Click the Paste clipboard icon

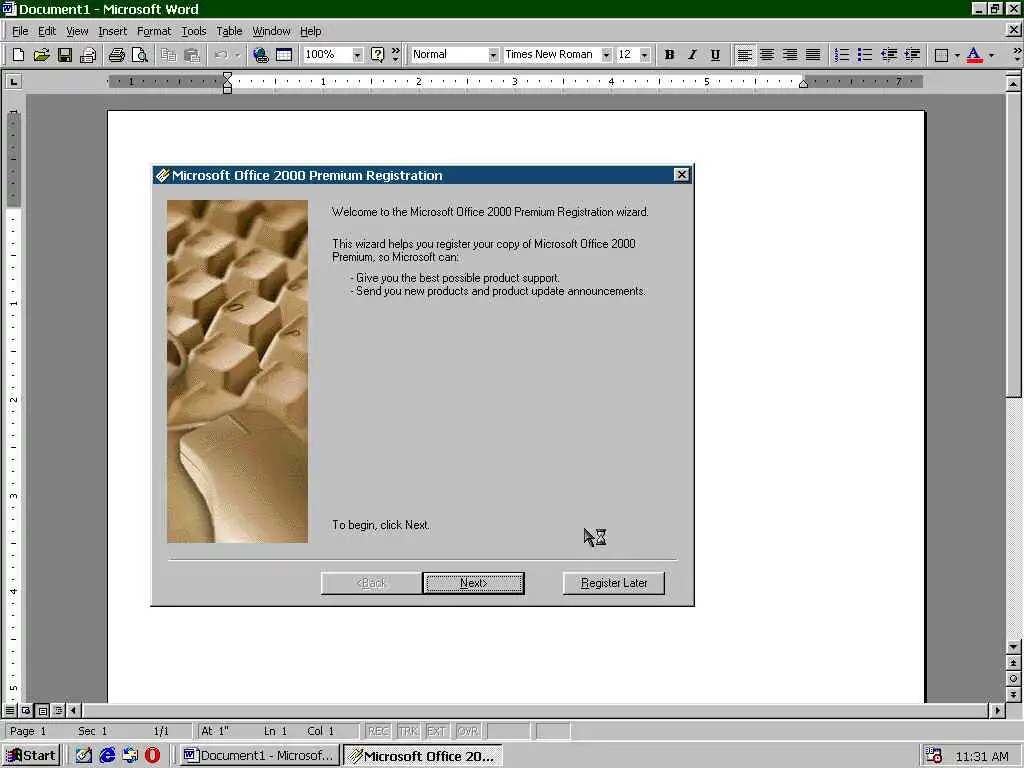[x=191, y=55]
